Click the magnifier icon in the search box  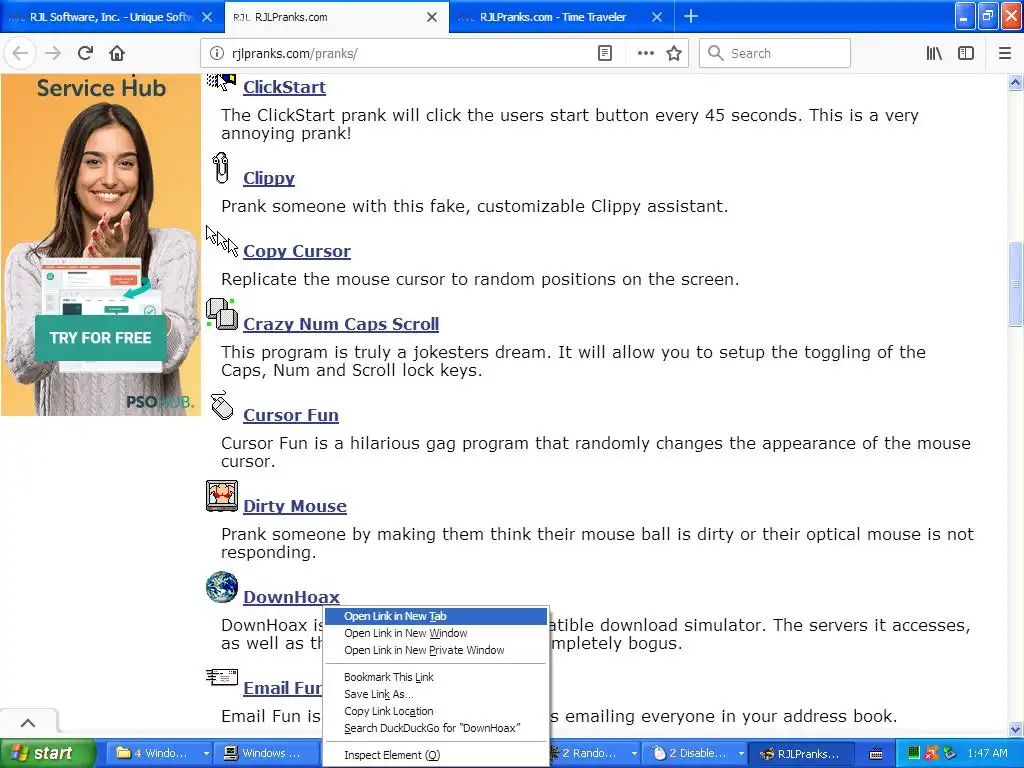[x=716, y=54]
